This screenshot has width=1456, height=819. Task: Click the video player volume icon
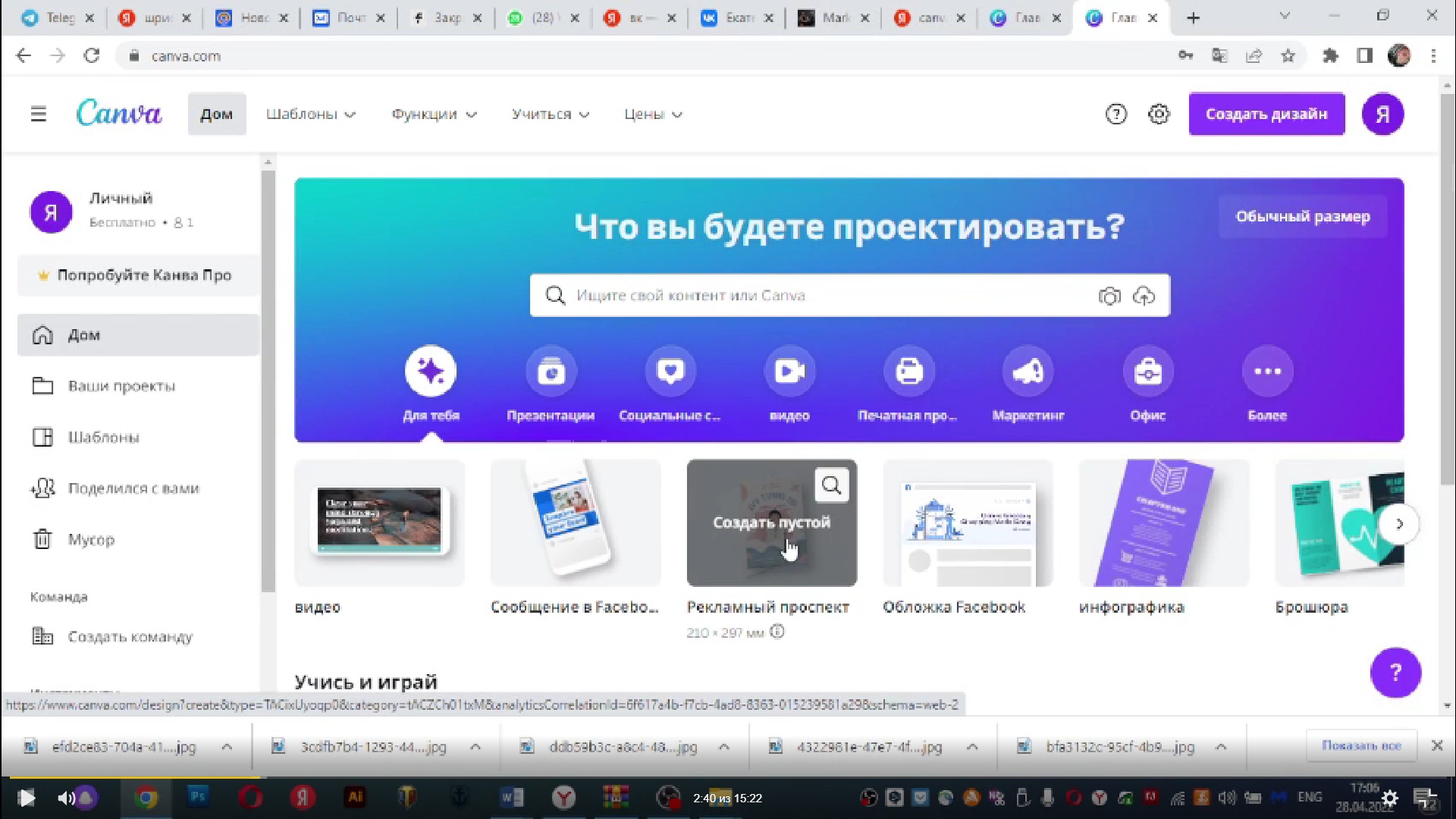(x=66, y=798)
